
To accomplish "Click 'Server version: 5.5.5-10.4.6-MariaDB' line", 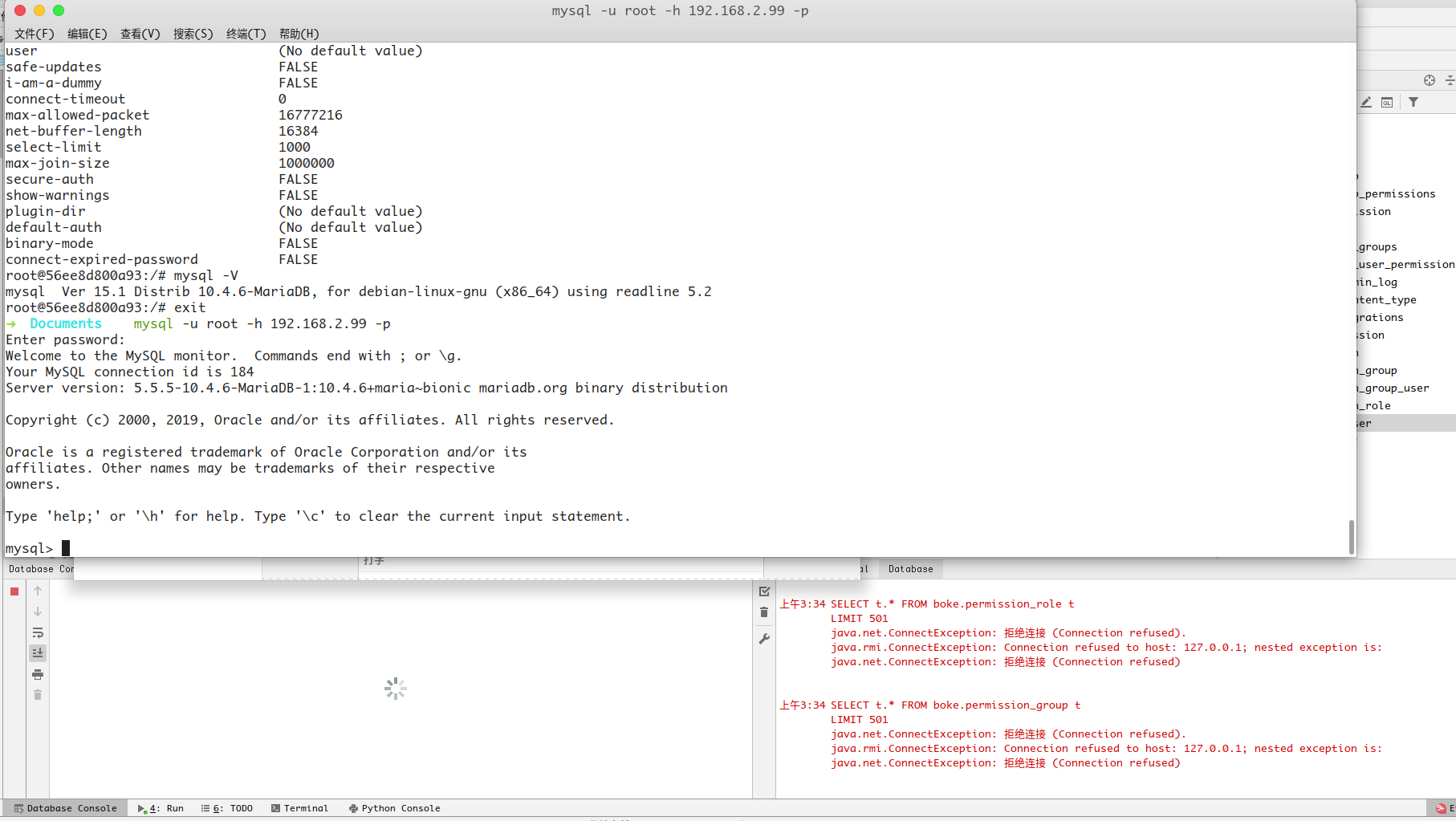I will click(367, 388).
